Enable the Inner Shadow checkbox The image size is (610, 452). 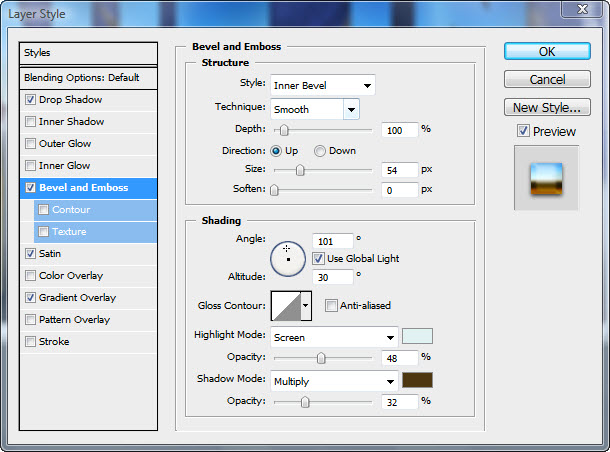click(31, 122)
